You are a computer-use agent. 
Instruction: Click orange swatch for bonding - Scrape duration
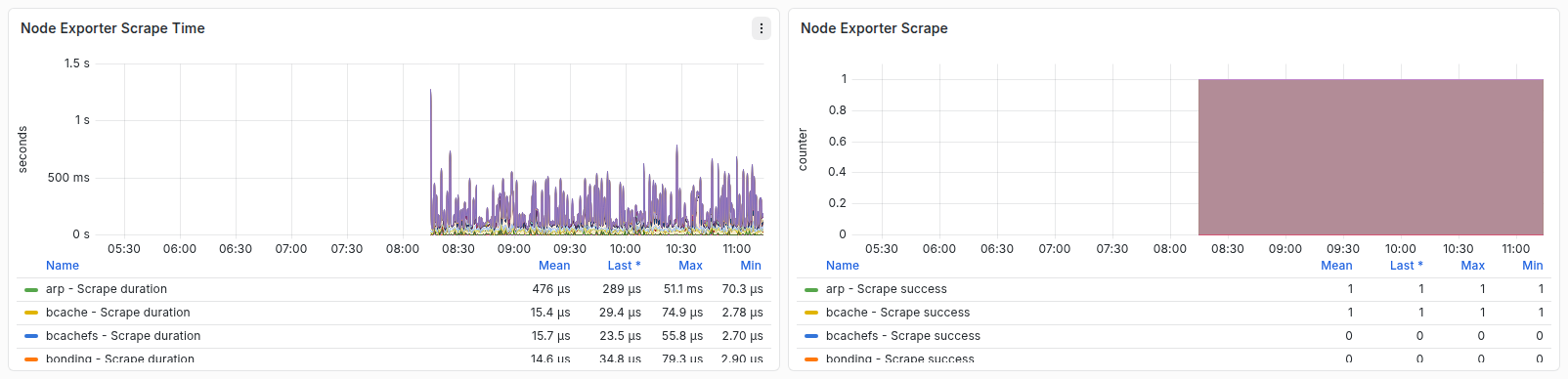[31, 358]
